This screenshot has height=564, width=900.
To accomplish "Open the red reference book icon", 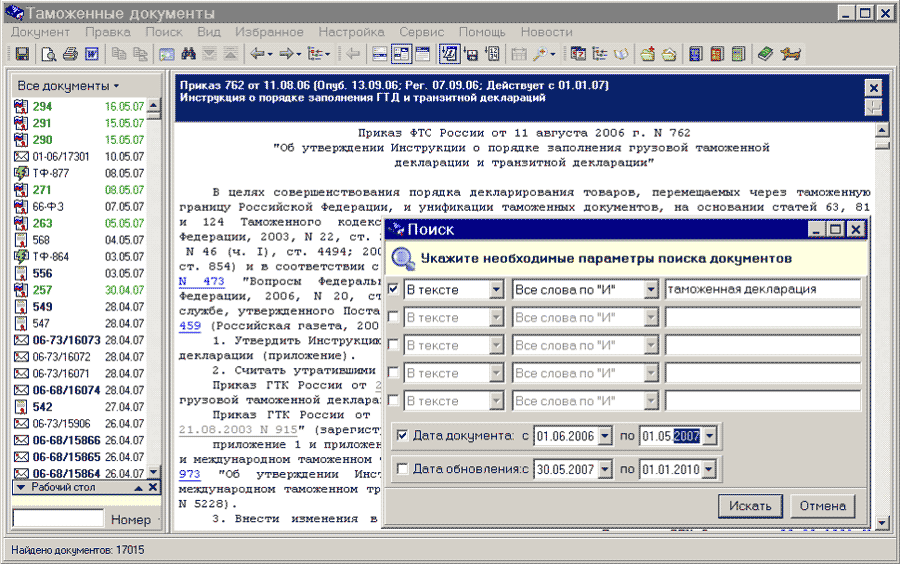I will tap(717, 54).
